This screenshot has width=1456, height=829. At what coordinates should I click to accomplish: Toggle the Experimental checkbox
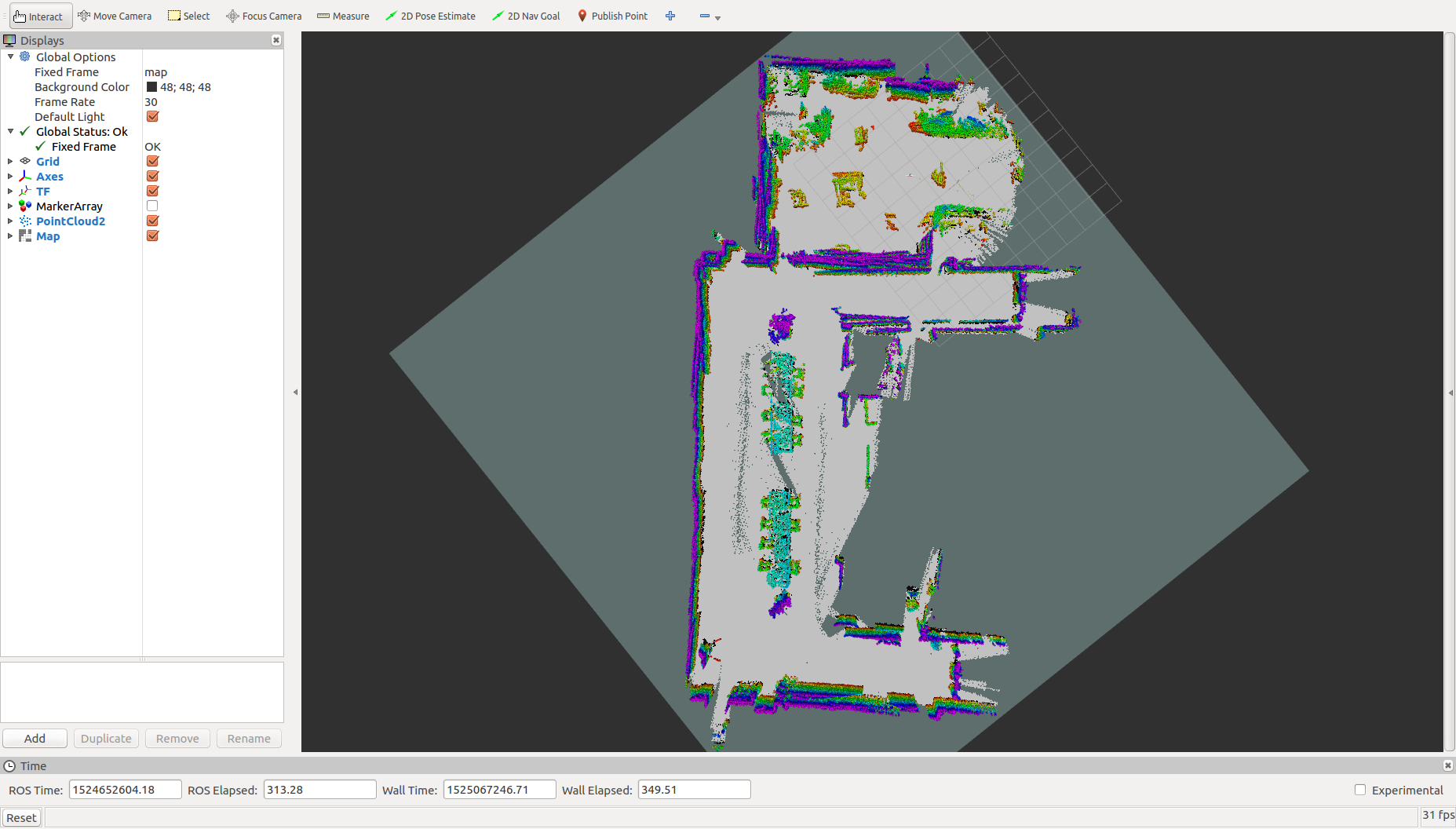pos(1360,790)
